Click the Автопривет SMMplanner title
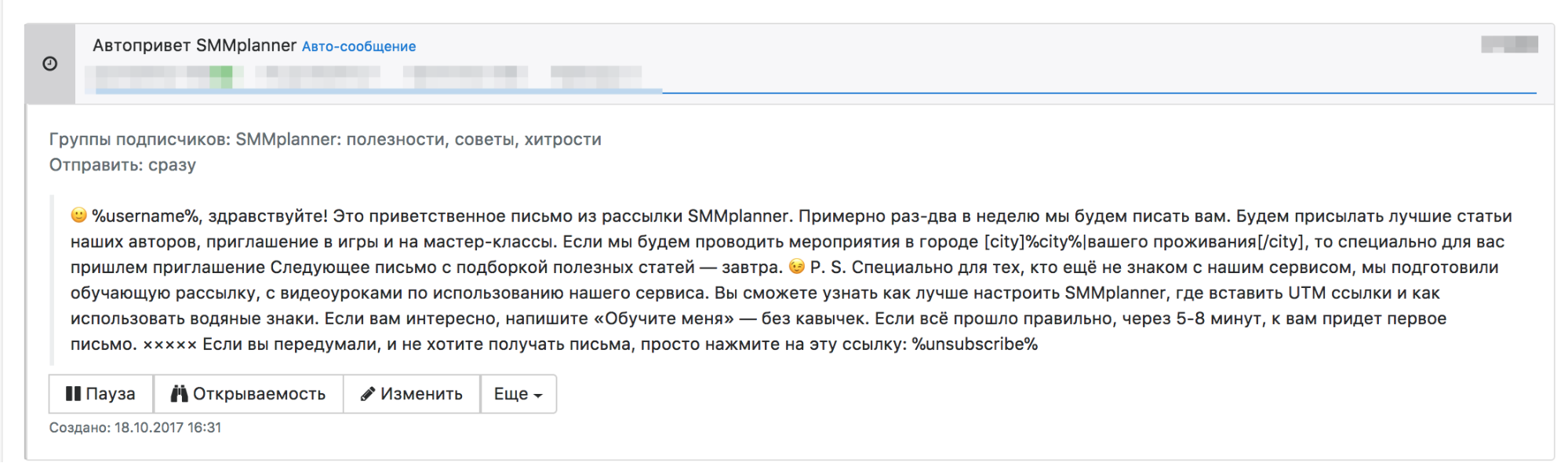 [x=195, y=46]
